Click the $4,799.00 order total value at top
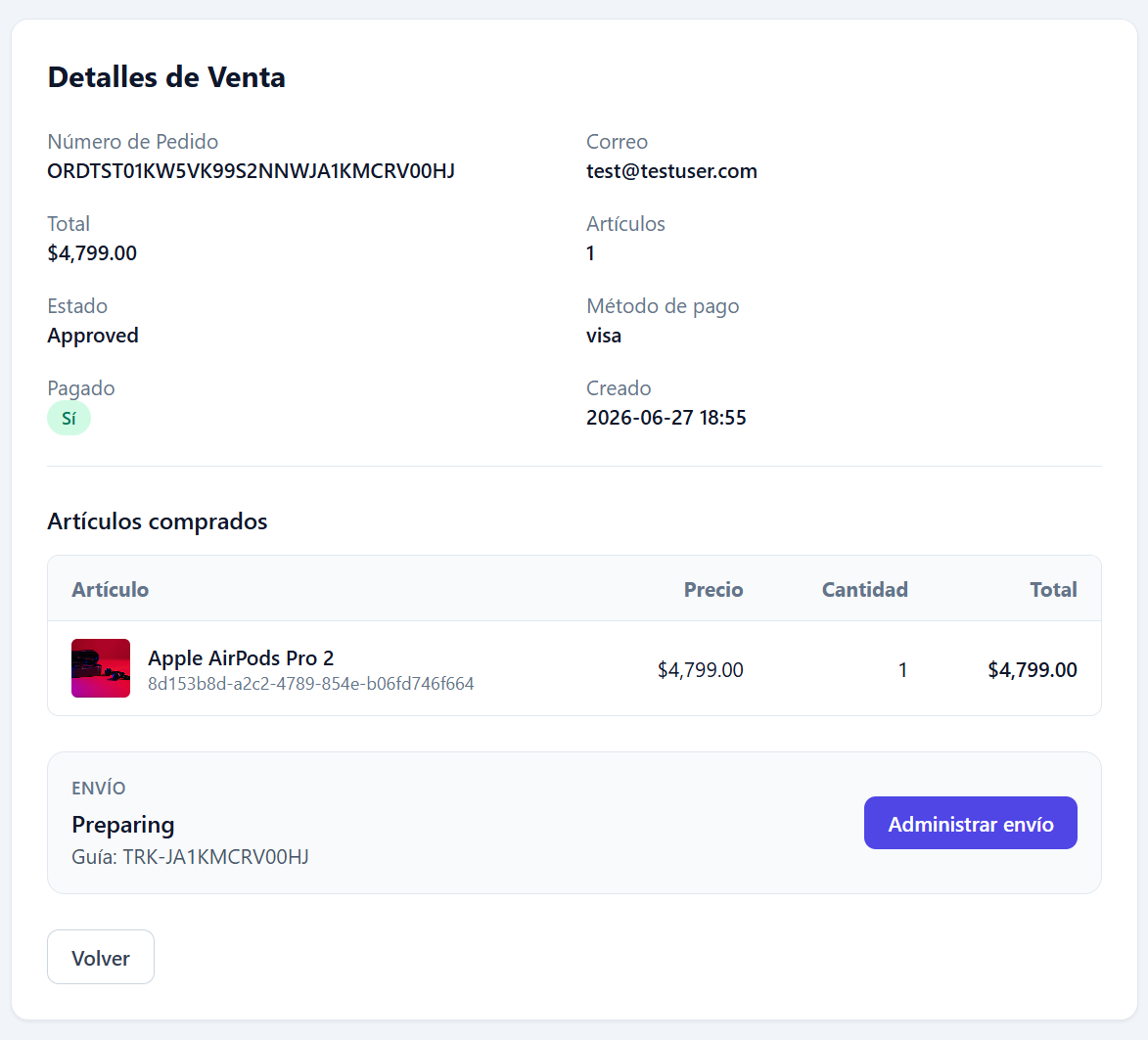The height and width of the screenshot is (1040, 1148). [92, 253]
